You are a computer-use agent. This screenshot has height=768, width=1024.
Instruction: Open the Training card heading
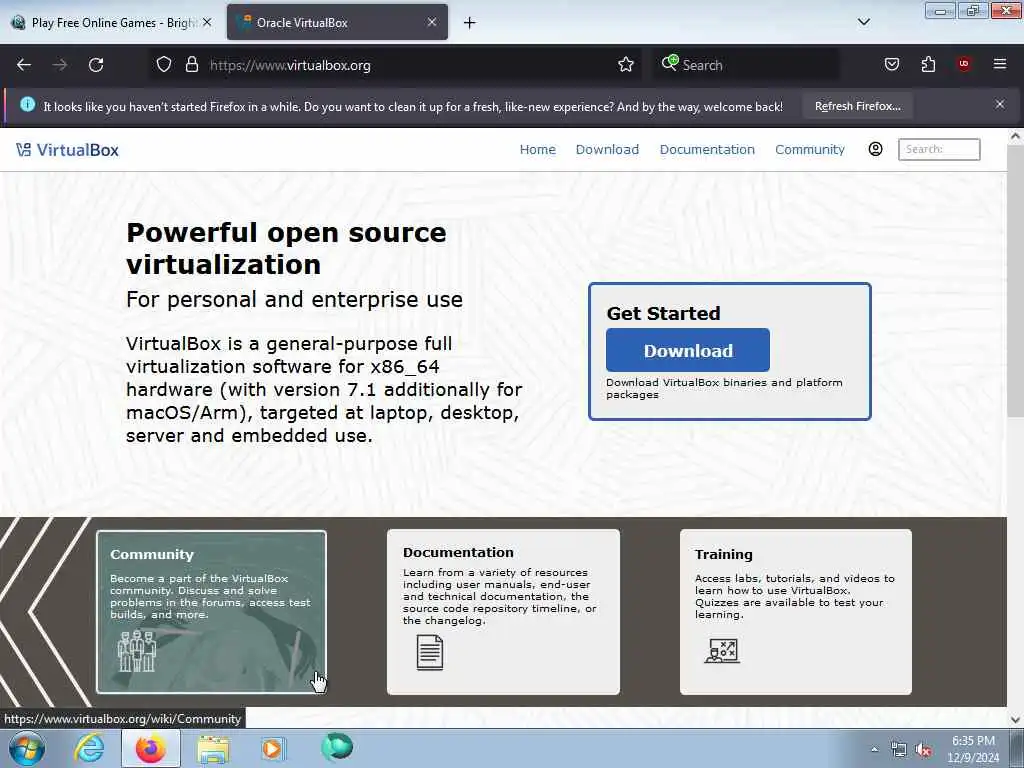pos(724,554)
